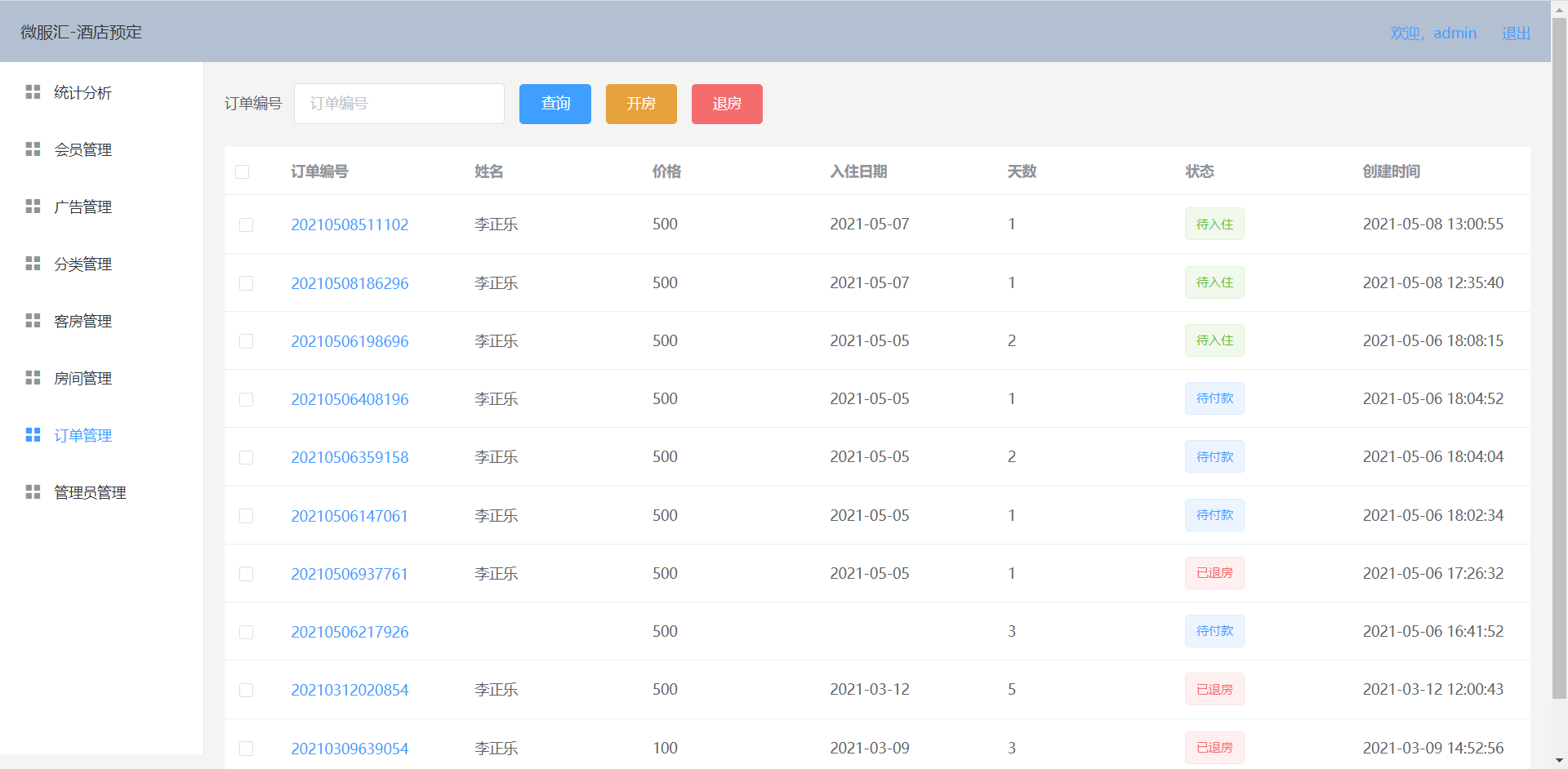Click the 状态 column header

tap(1200, 171)
